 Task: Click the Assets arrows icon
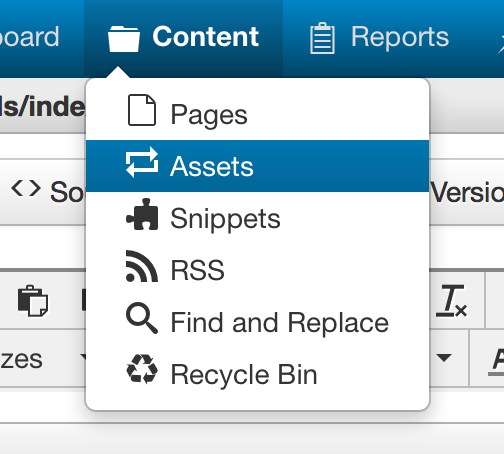point(142,162)
